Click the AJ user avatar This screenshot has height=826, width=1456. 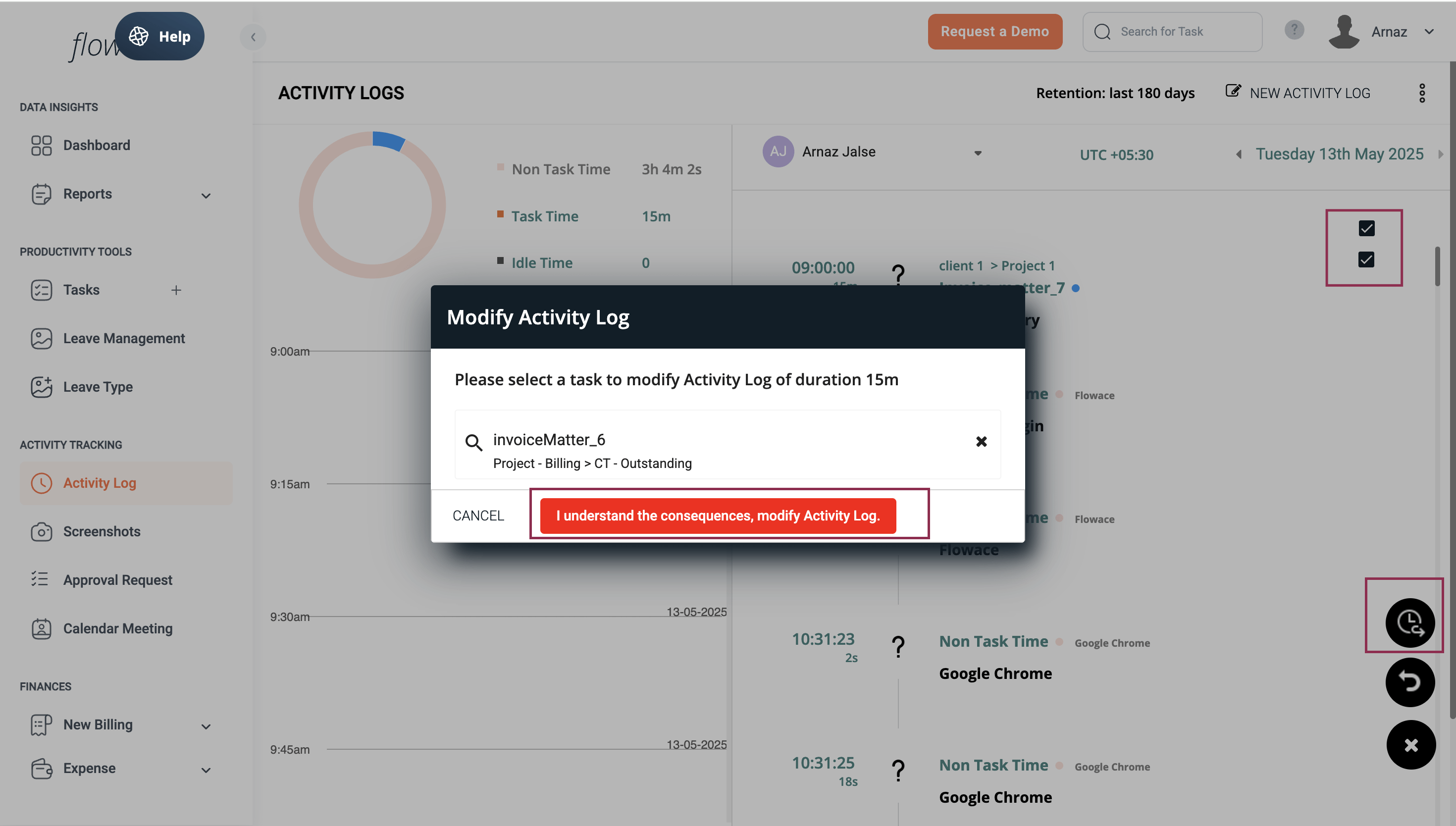pos(778,152)
